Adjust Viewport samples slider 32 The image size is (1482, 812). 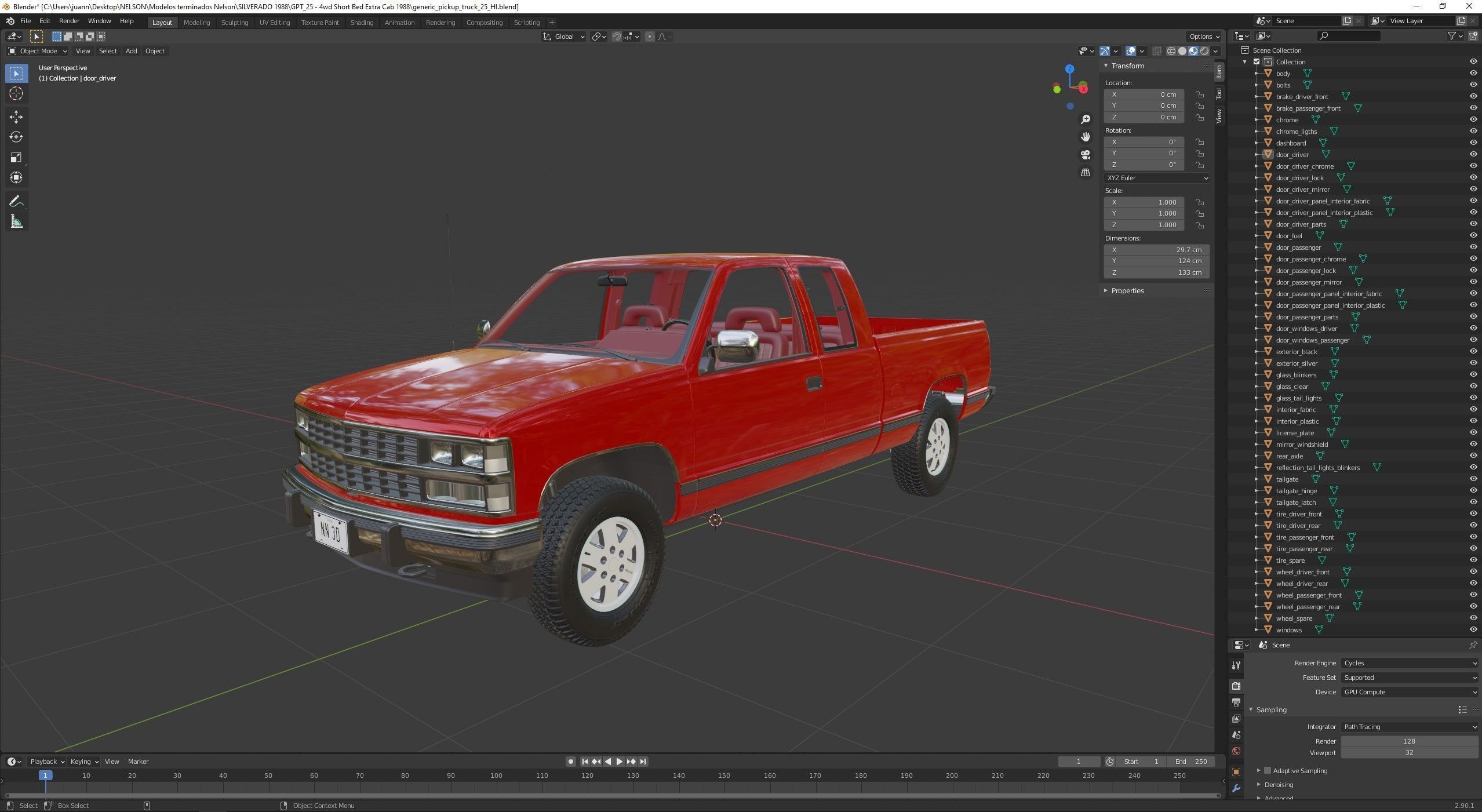pyautogui.click(x=1410, y=753)
